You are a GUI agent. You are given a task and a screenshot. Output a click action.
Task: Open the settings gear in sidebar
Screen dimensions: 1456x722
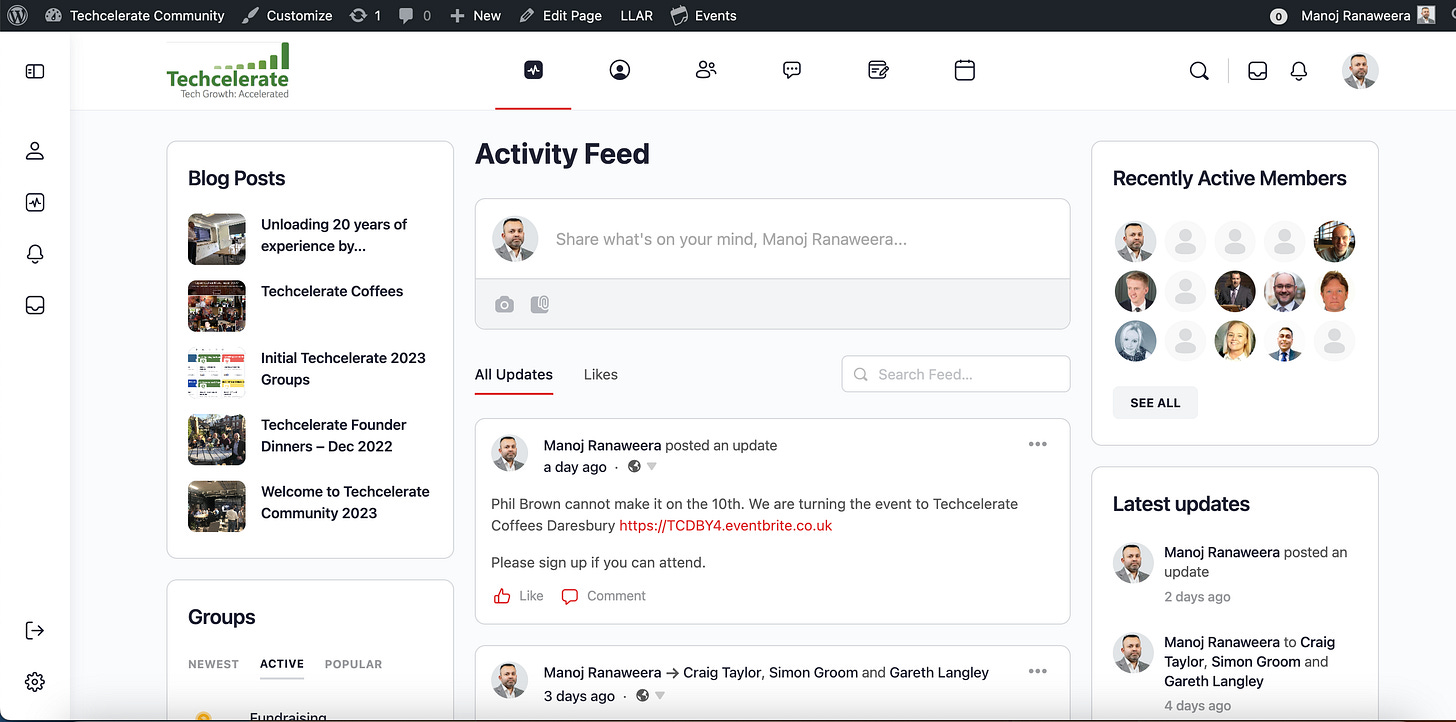35,682
